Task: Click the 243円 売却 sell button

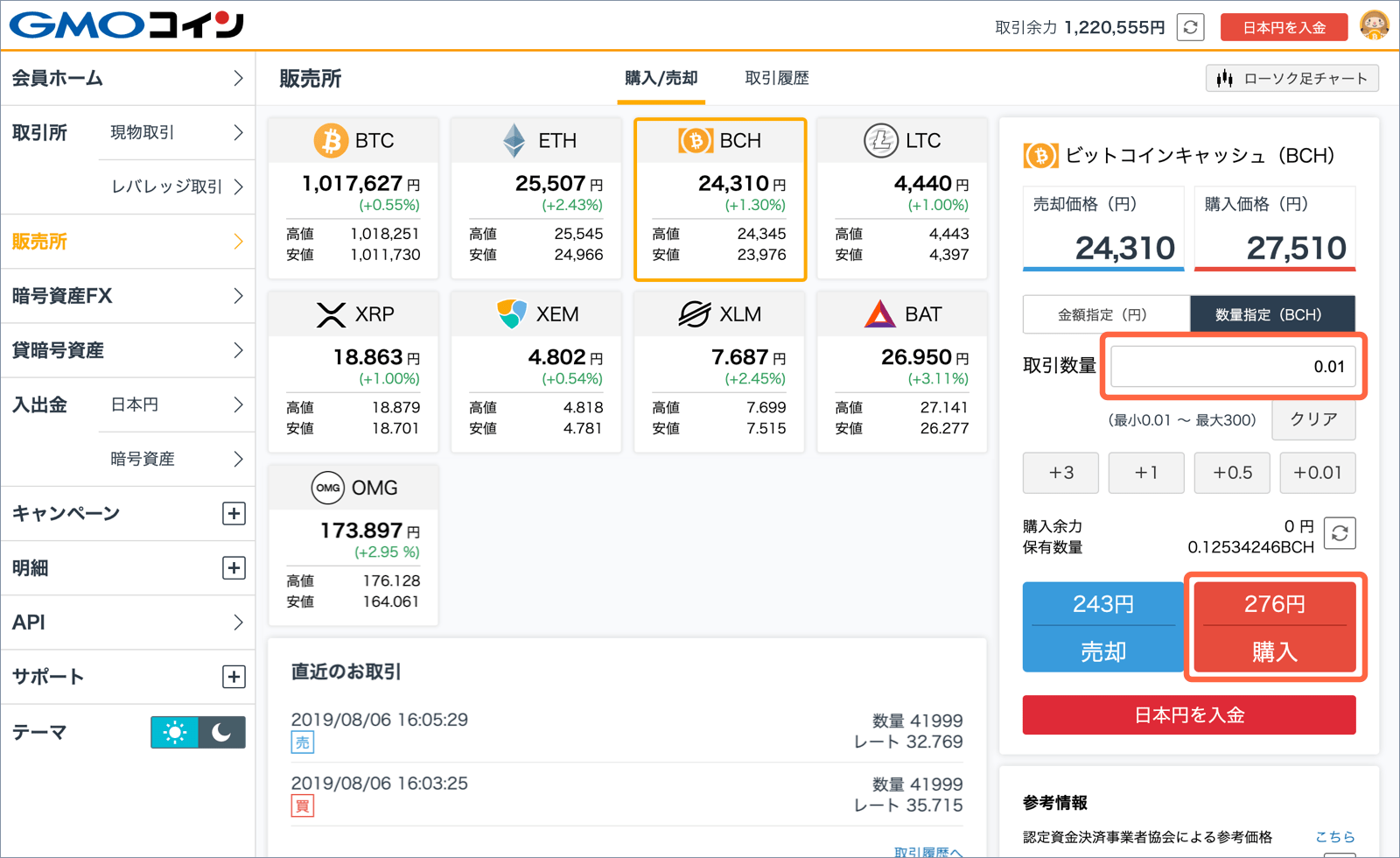Action: point(1103,627)
